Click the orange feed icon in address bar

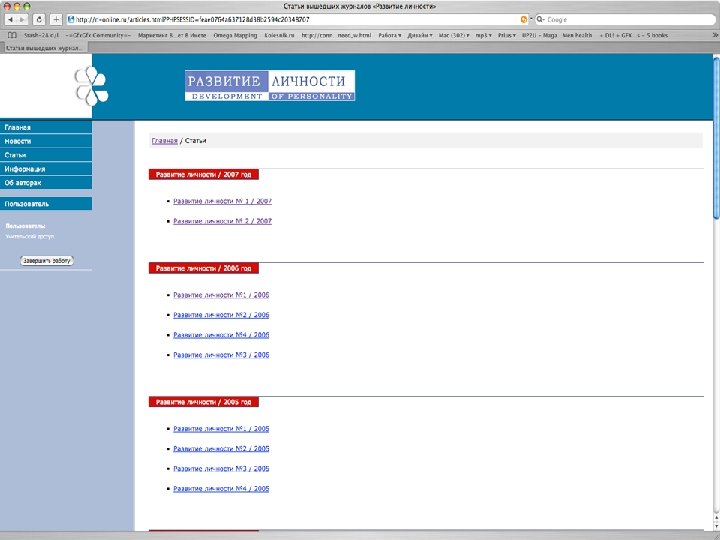(x=524, y=20)
